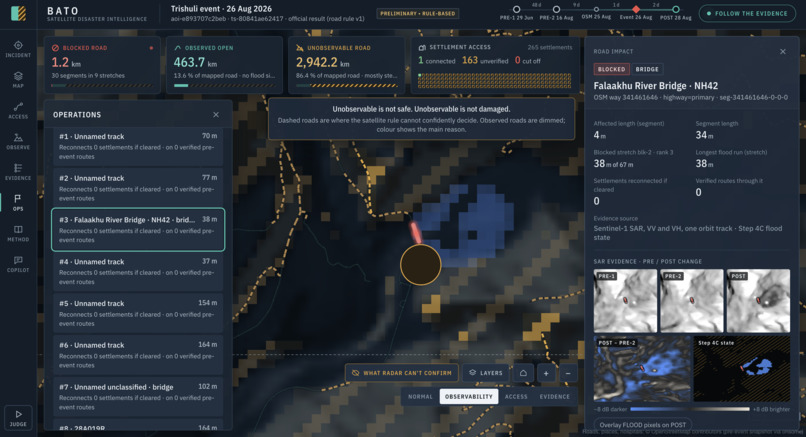Zoom out the map with minus
Image resolution: width=806 pixels, height=437 pixels.
coord(568,373)
